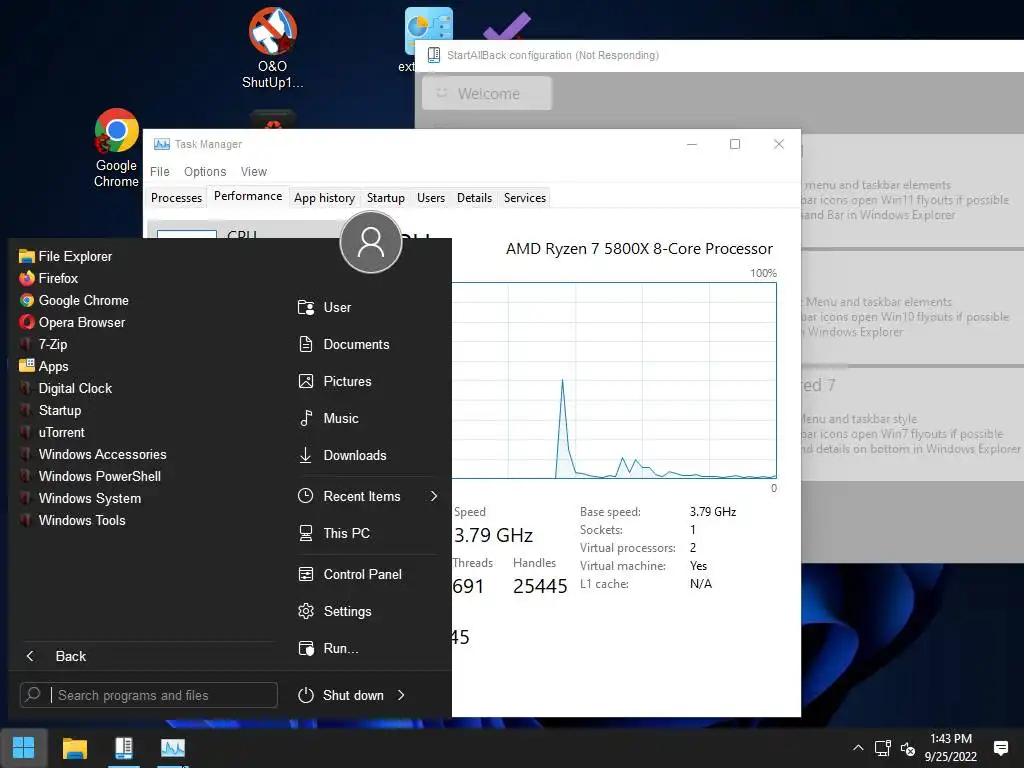Click Welcome tab in StartAllBack configuration
Image resolution: width=1024 pixels, height=768 pixels.
(487, 93)
